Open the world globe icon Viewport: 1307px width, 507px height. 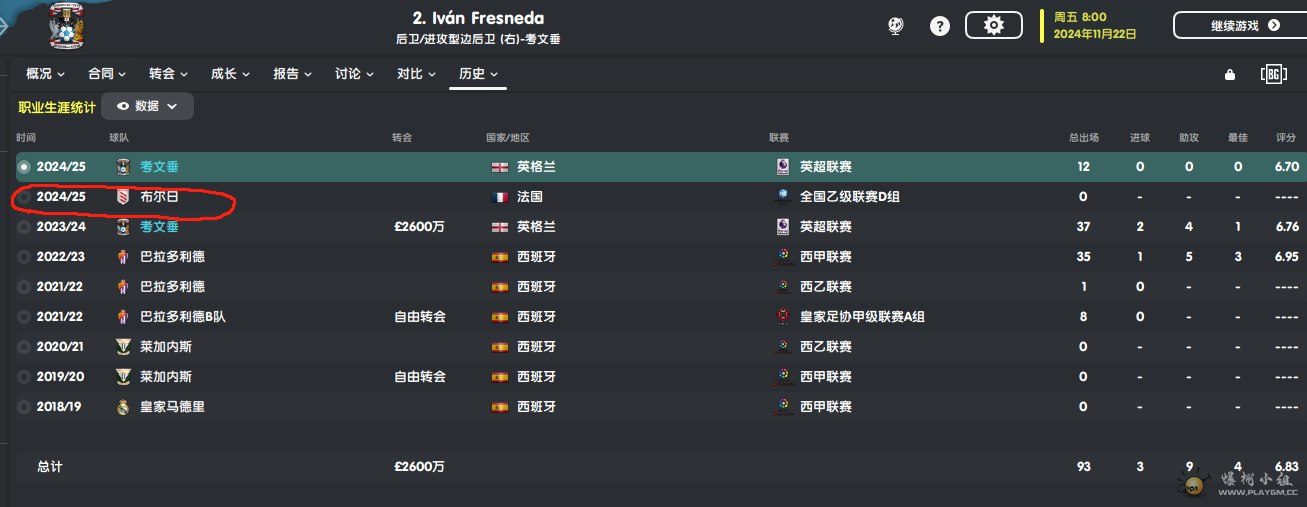[896, 26]
